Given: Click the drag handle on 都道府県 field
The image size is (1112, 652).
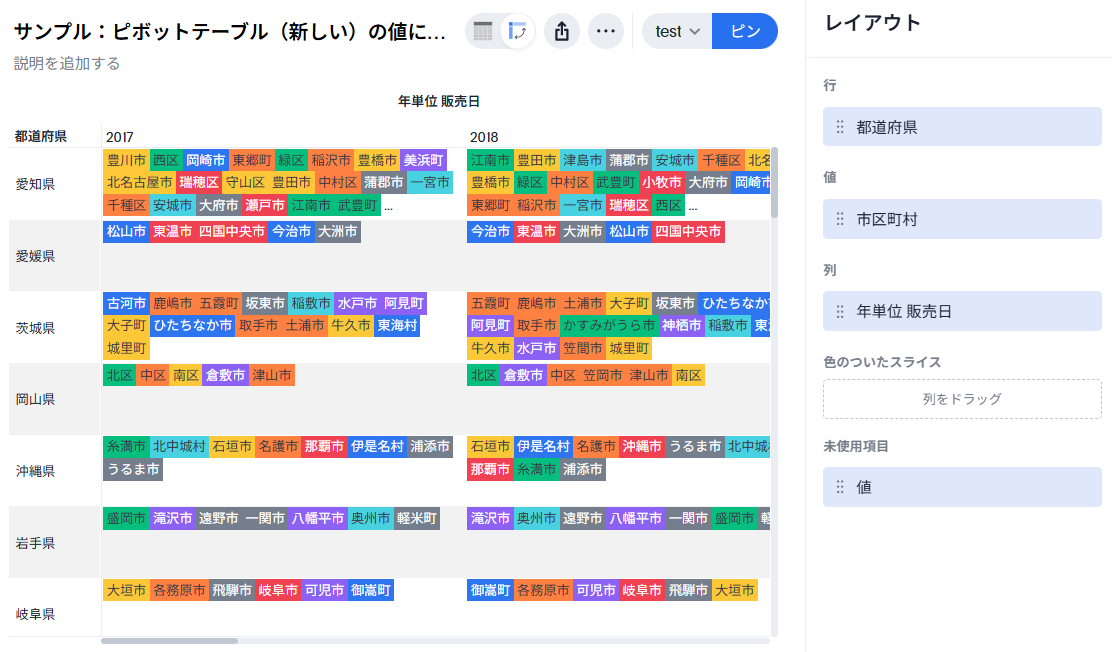Looking at the screenshot, I should point(840,127).
